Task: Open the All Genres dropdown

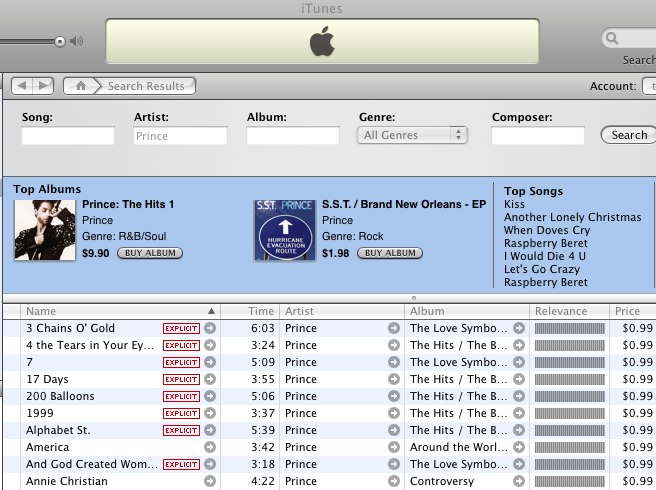Action: click(412, 135)
